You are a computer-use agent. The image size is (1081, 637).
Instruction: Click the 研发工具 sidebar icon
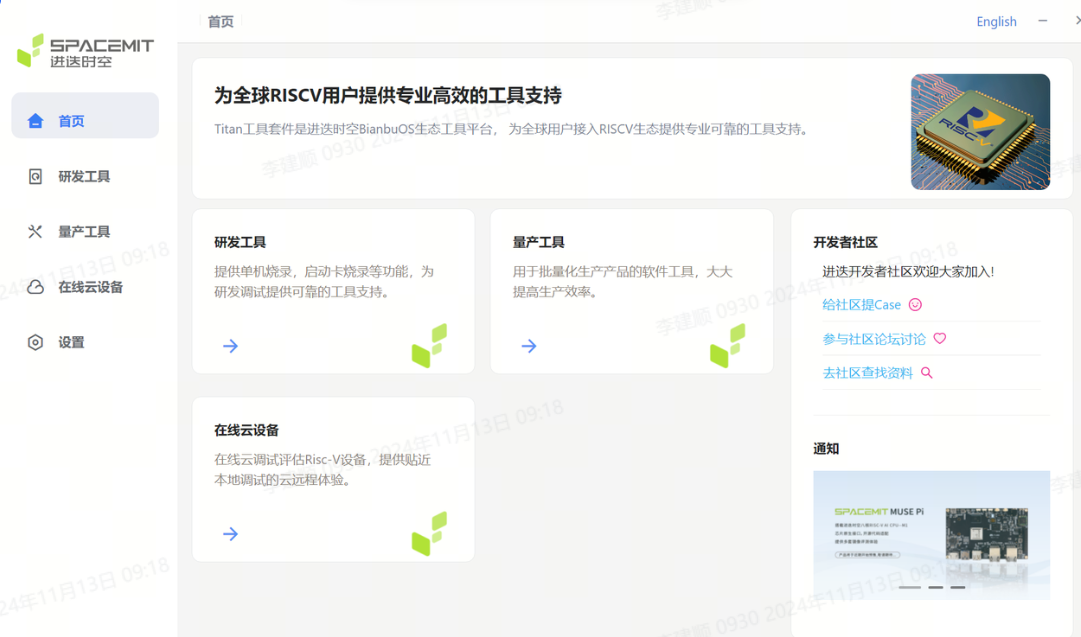pyautogui.click(x=35, y=176)
